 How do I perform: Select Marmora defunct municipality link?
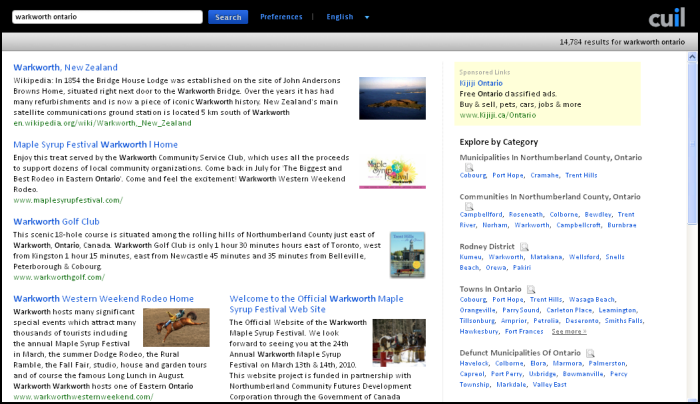click(567, 363)
